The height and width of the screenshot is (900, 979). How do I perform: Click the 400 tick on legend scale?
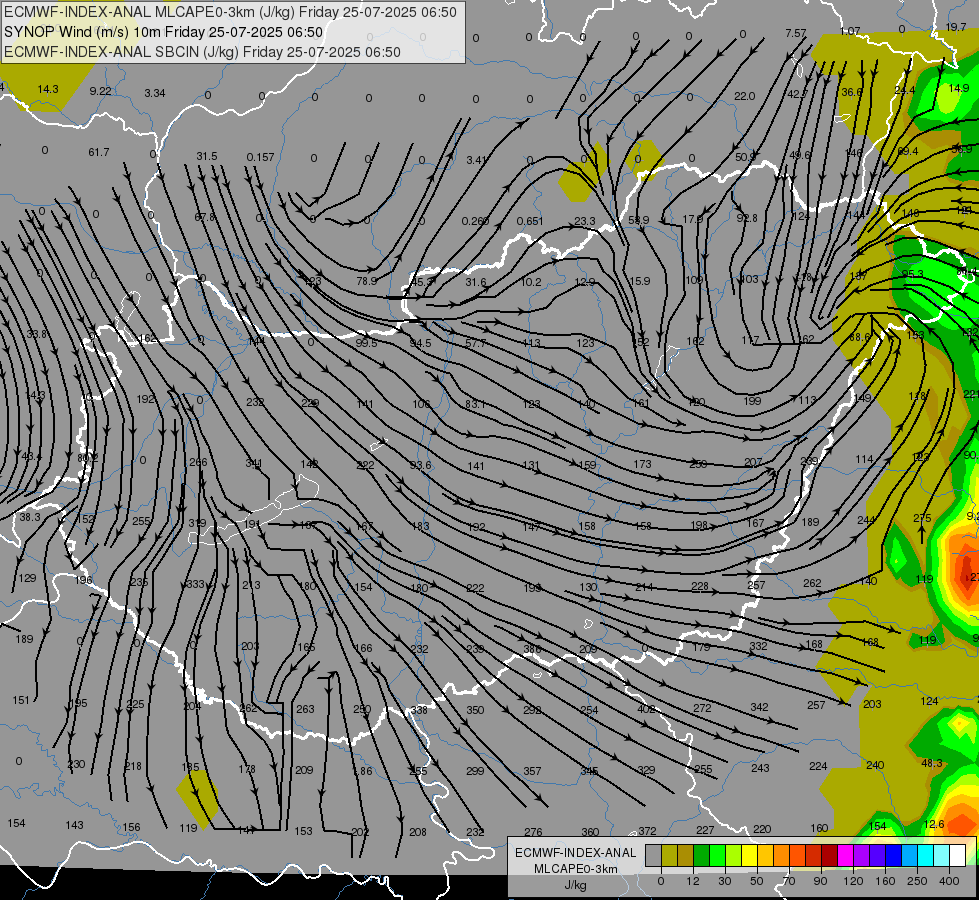(949, 881)
